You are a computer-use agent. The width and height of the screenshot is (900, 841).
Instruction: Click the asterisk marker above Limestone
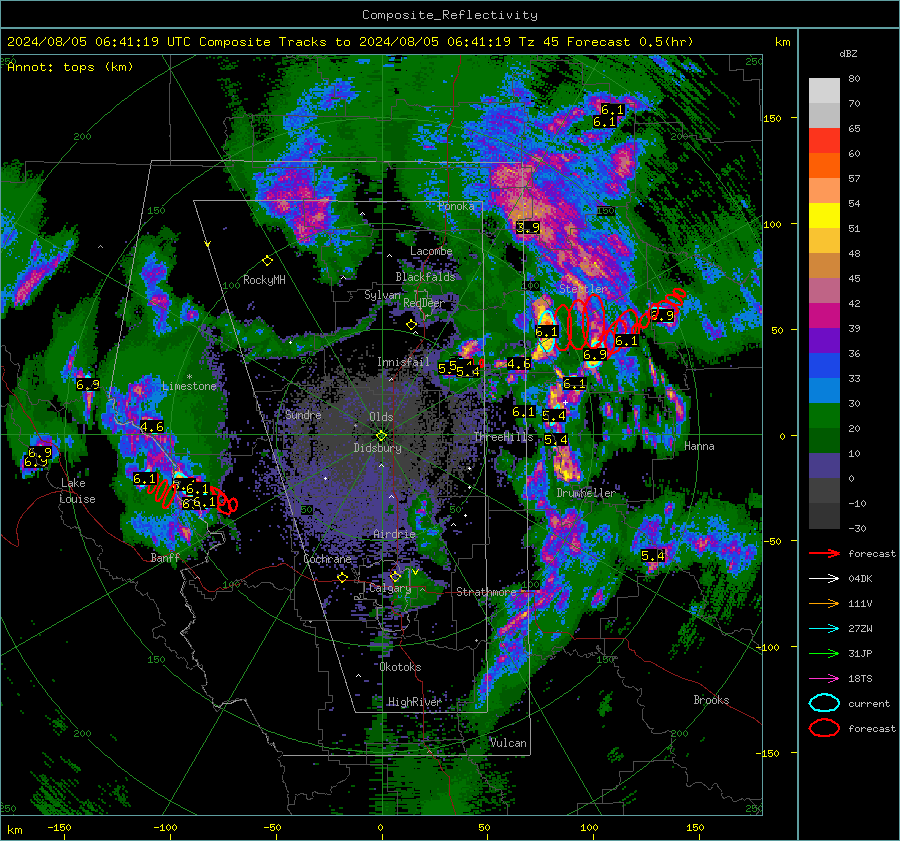pyautogui.click(x=189, y=377)
